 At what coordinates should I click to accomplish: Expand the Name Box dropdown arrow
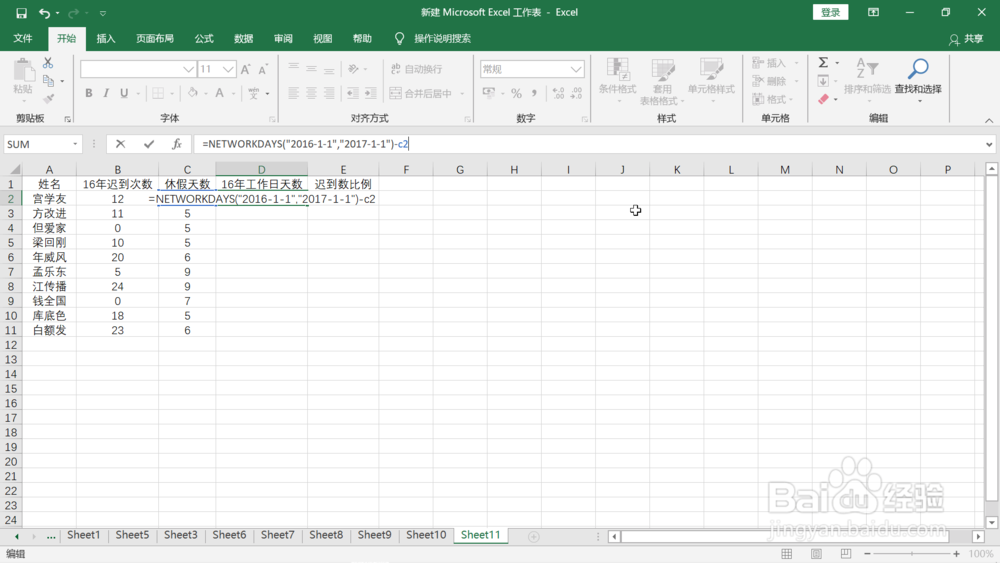point(75,144)
